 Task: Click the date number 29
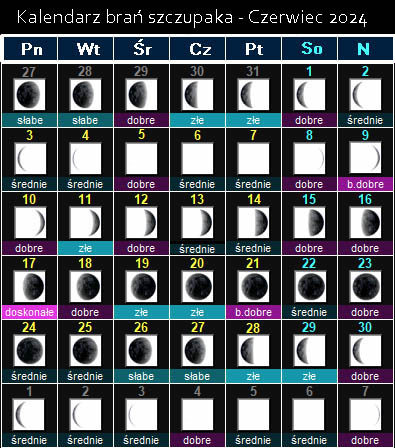click(309, 327)
